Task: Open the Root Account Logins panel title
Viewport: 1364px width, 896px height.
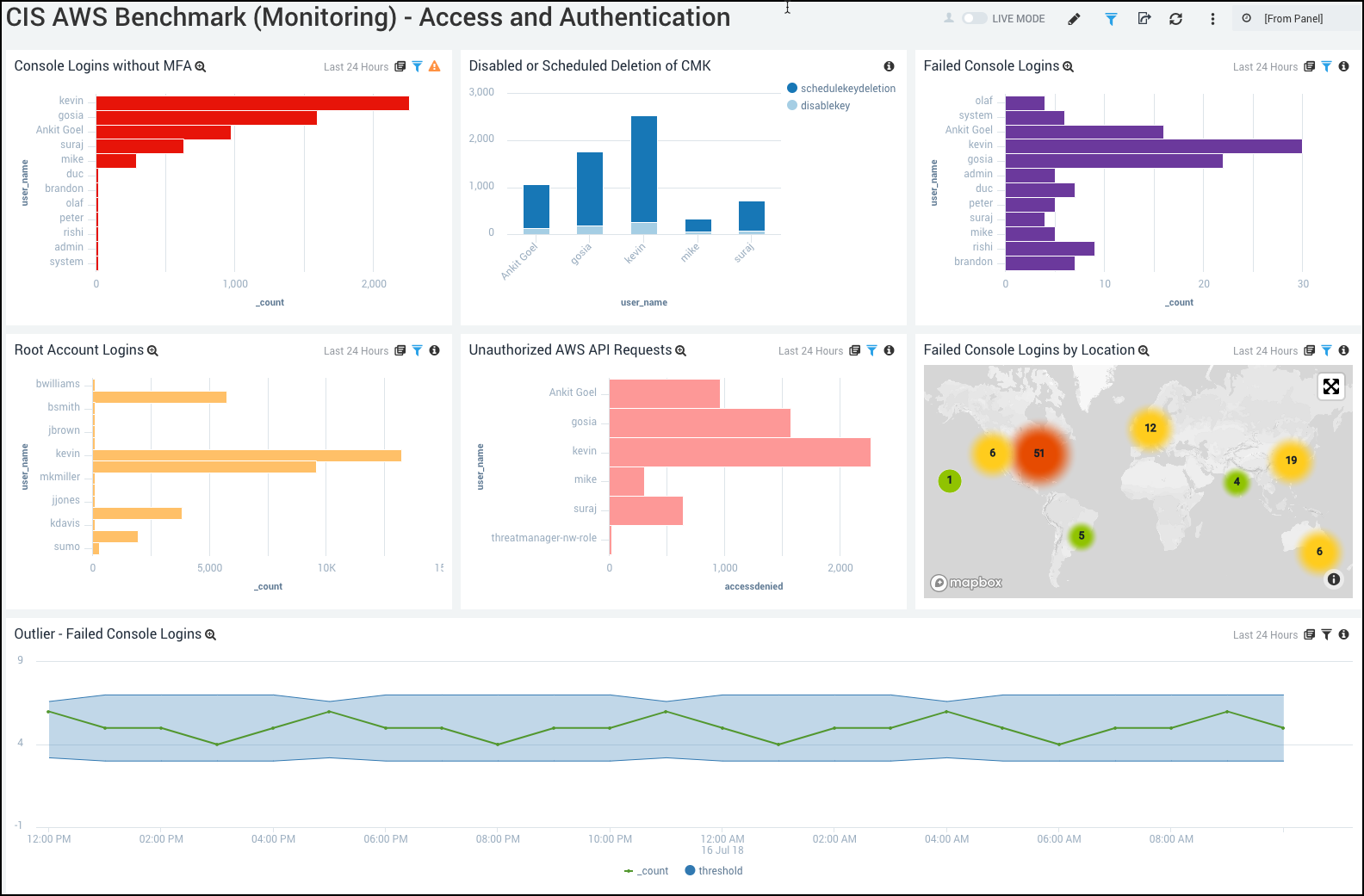Action: pos(79,350)
